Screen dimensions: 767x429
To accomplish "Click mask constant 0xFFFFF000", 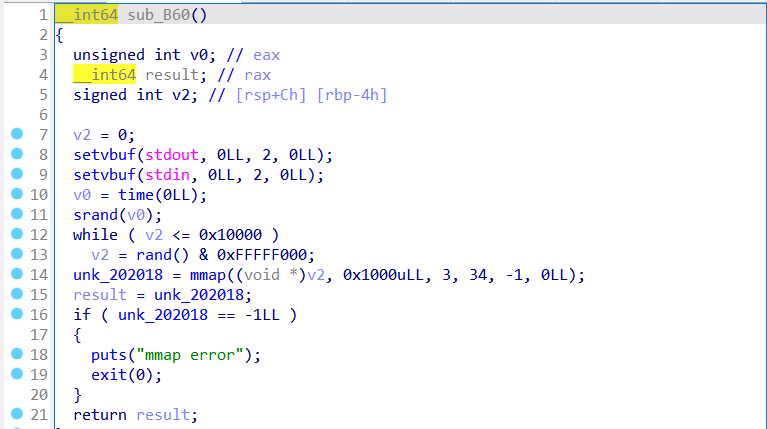I will 262,255.
